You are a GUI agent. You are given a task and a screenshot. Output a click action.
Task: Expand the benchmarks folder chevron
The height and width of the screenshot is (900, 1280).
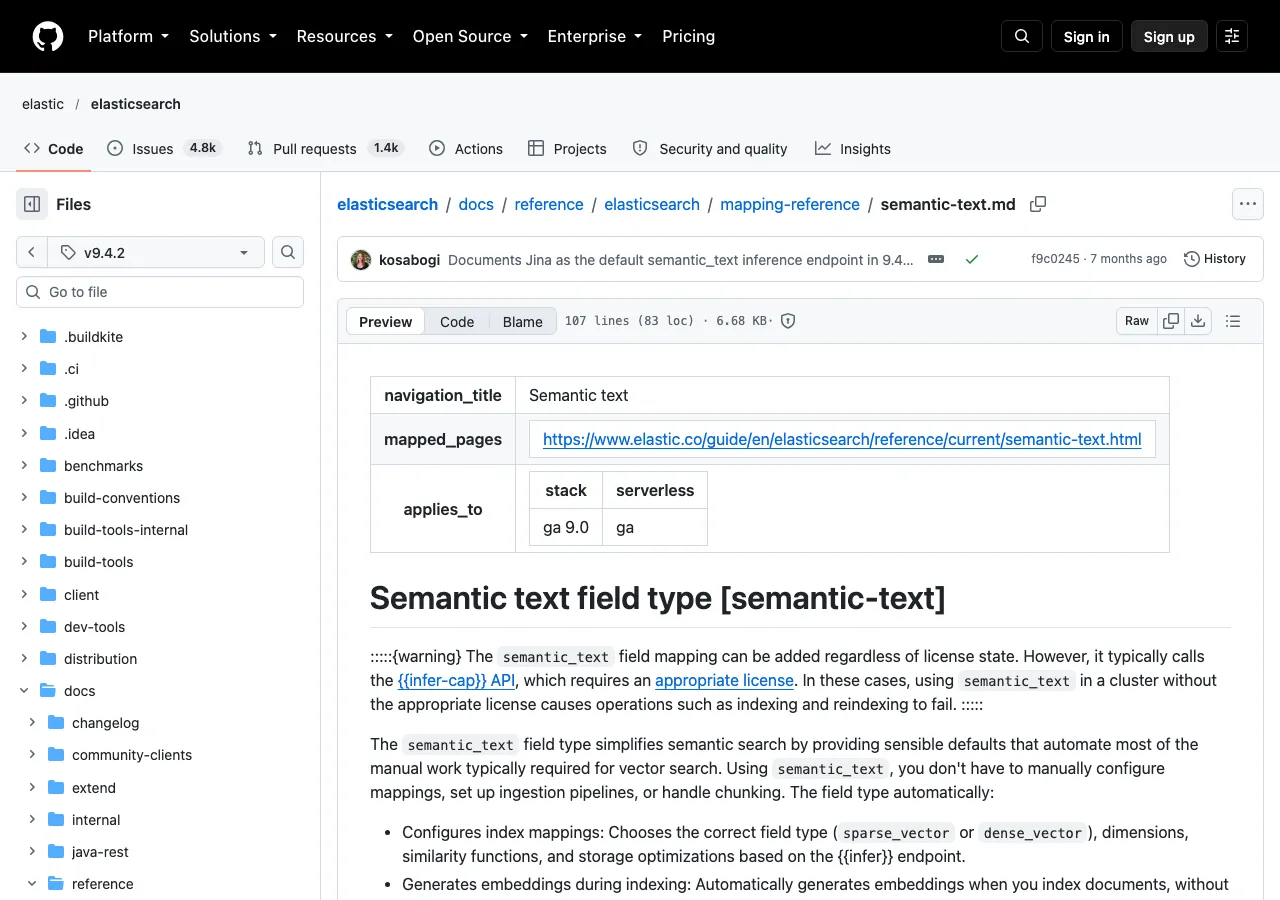pyautogui.click(x=24, y=466)
